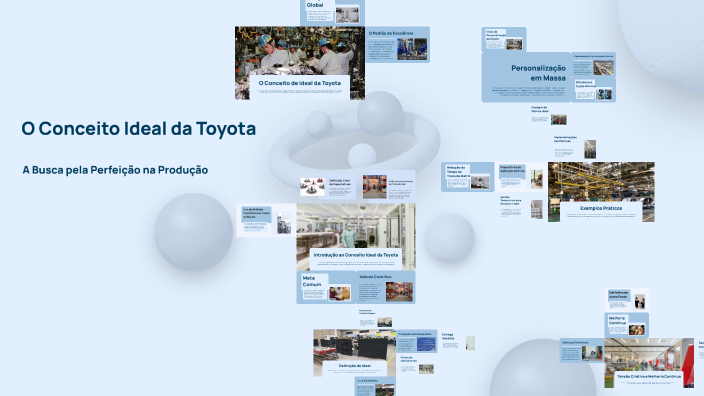Open the 'Definição de Ideal' topic slide
Viewport: 704px width, 396px height.
pos(355,353)
